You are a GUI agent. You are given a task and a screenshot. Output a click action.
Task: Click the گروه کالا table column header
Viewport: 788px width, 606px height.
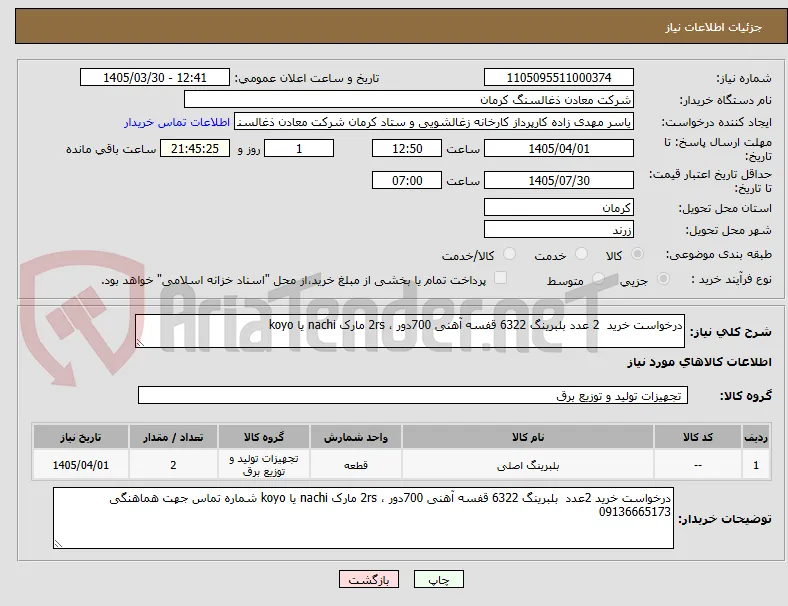coord(264,437)
